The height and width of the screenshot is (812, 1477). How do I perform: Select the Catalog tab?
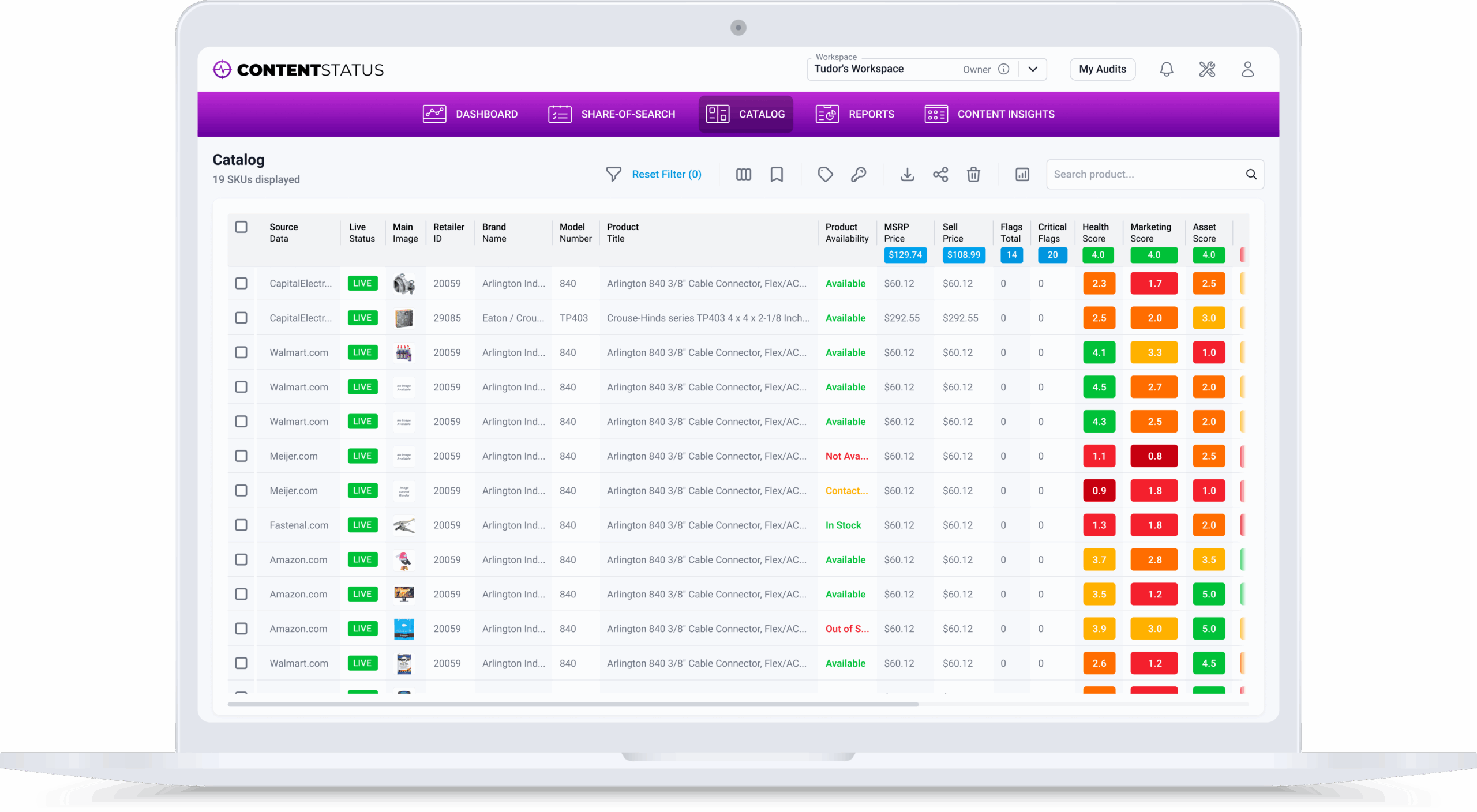coord(745,114)
